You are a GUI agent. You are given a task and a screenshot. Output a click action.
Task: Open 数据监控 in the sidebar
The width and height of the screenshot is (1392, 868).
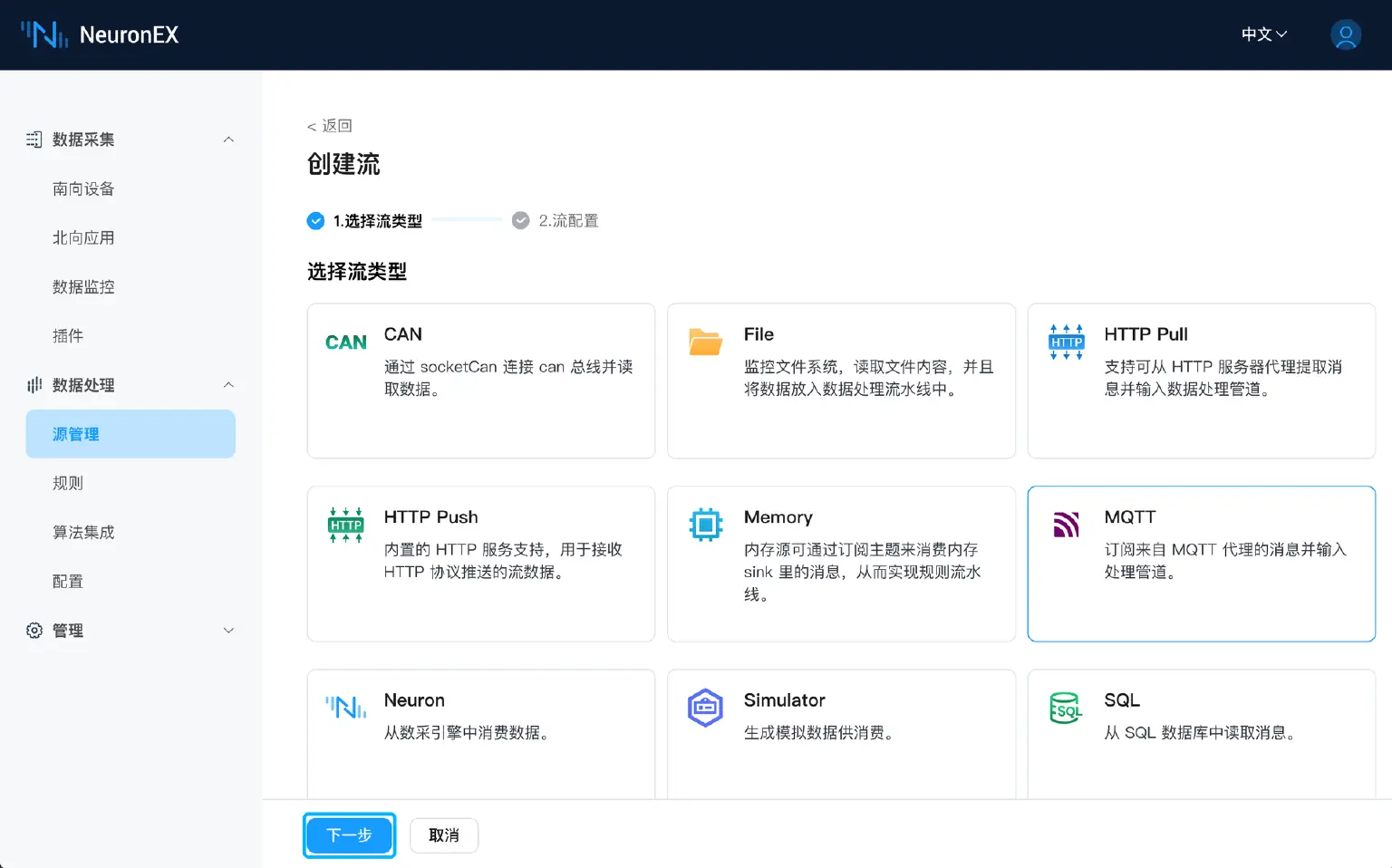click(83, 286)
